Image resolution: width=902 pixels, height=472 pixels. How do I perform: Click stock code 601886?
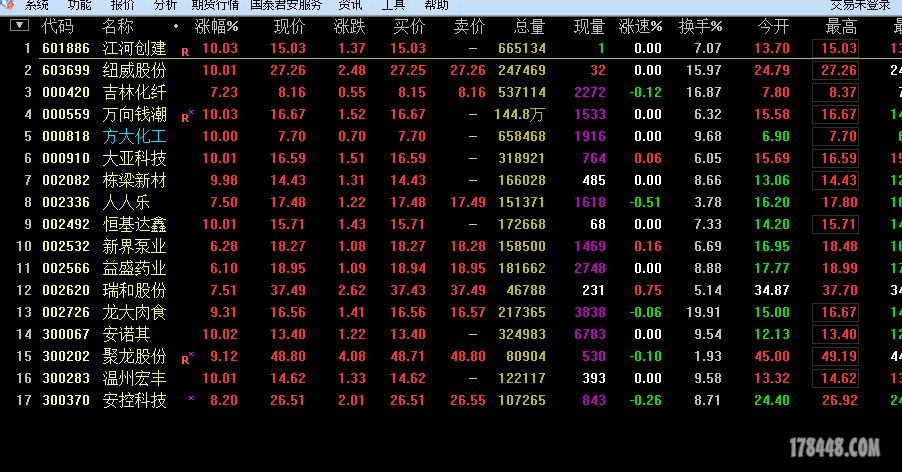(x=66, y=48)
